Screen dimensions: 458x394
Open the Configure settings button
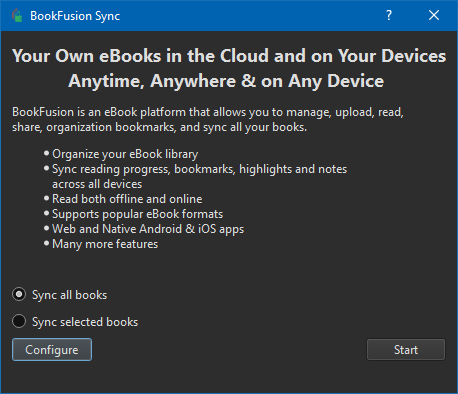(52, 350)
